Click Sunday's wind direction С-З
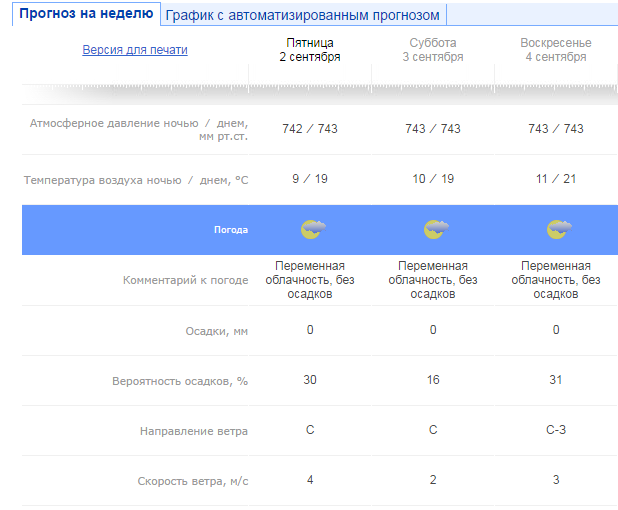618x510 pixels. click(x=556, y=430)
